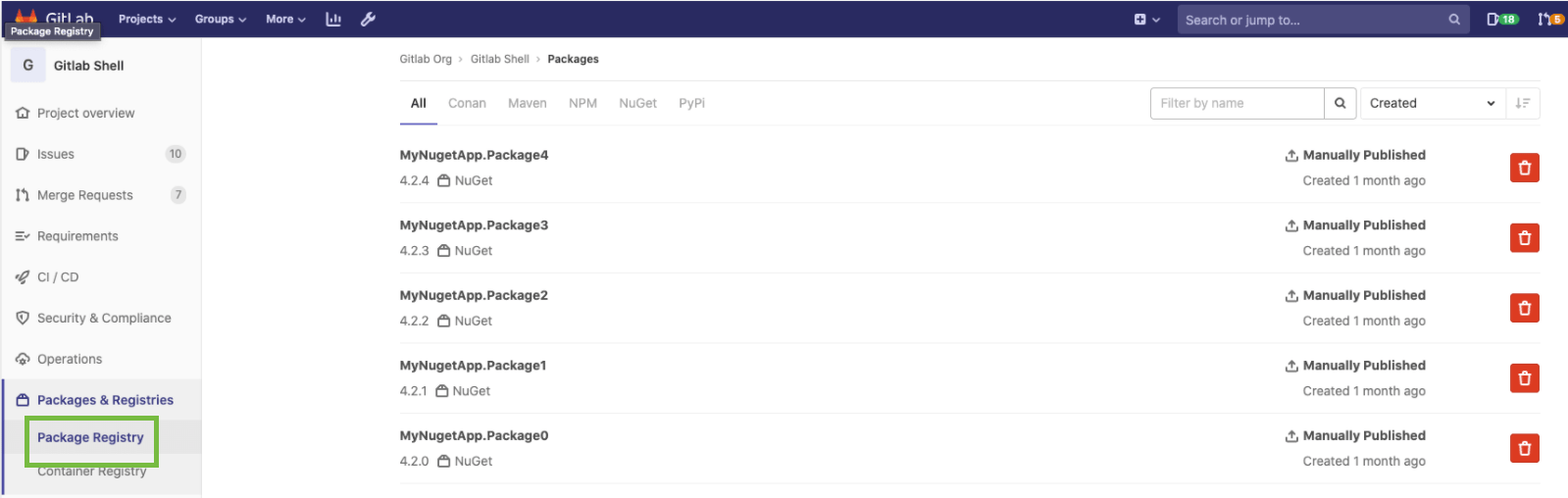Open the analytics chart icon in top bar

tap(333, 19)
